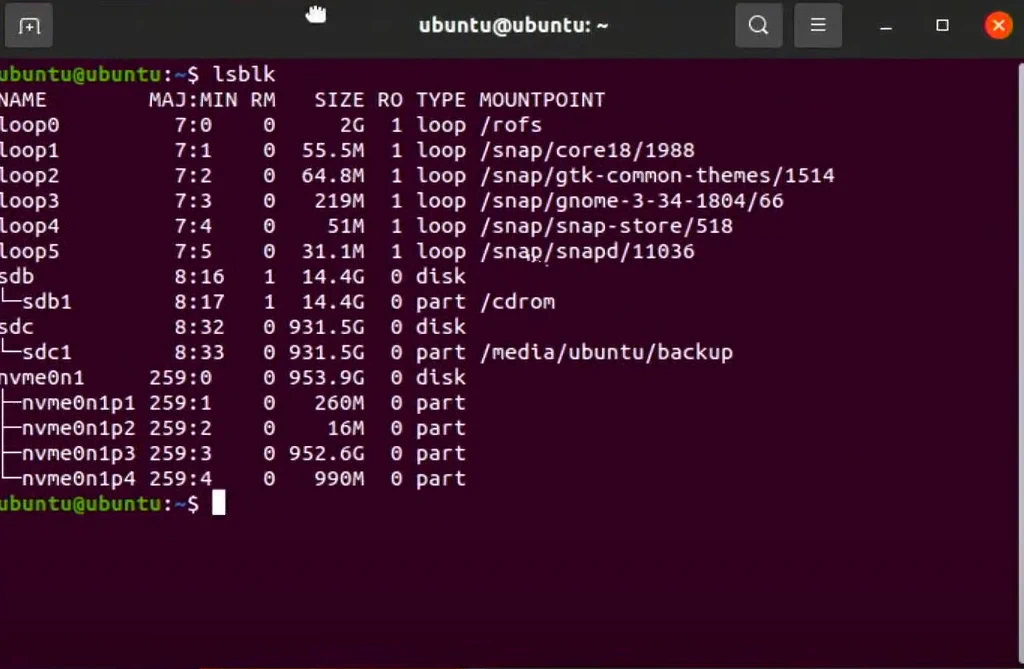Click the TYPE column header
This screenshot has width=1024, height=669.
[441, 100]
